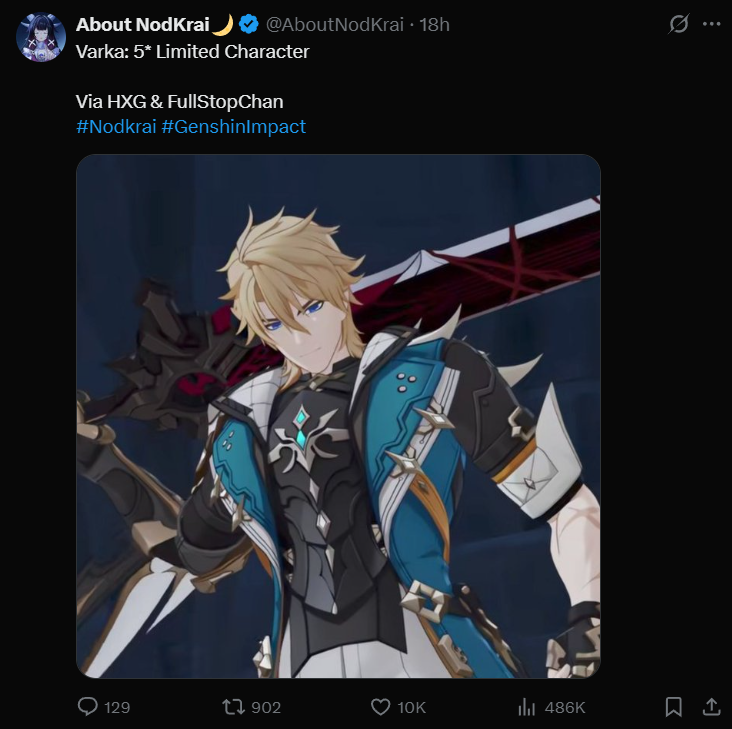Click the blue verified badge
The image size is (732, 729).
pyautogui.click(x=249, y=24)
